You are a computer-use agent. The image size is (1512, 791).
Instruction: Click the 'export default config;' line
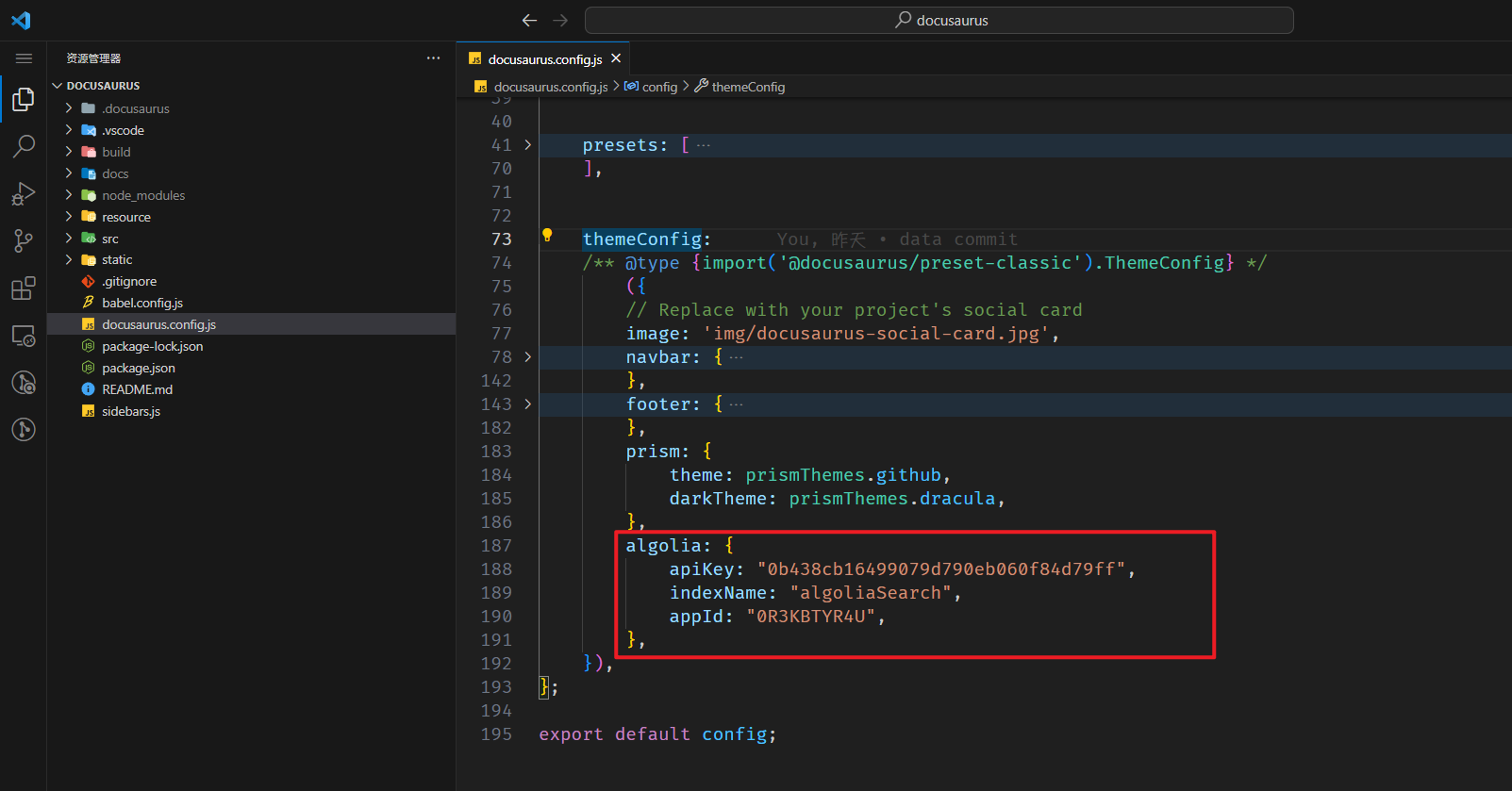pyautogui.click(x=657, y=734)
